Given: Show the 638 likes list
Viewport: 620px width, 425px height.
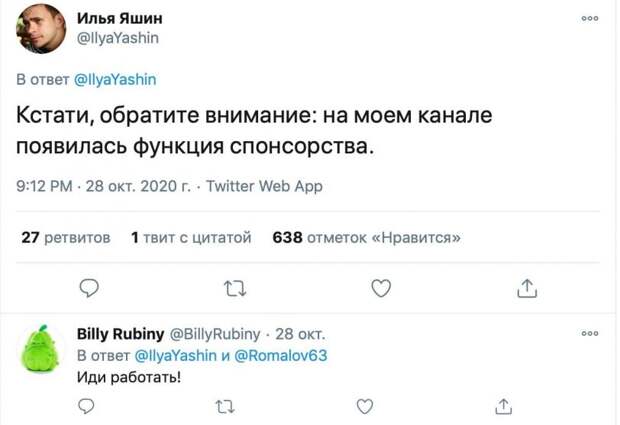Looking at the screenshot, I should (x=366, y=239).
